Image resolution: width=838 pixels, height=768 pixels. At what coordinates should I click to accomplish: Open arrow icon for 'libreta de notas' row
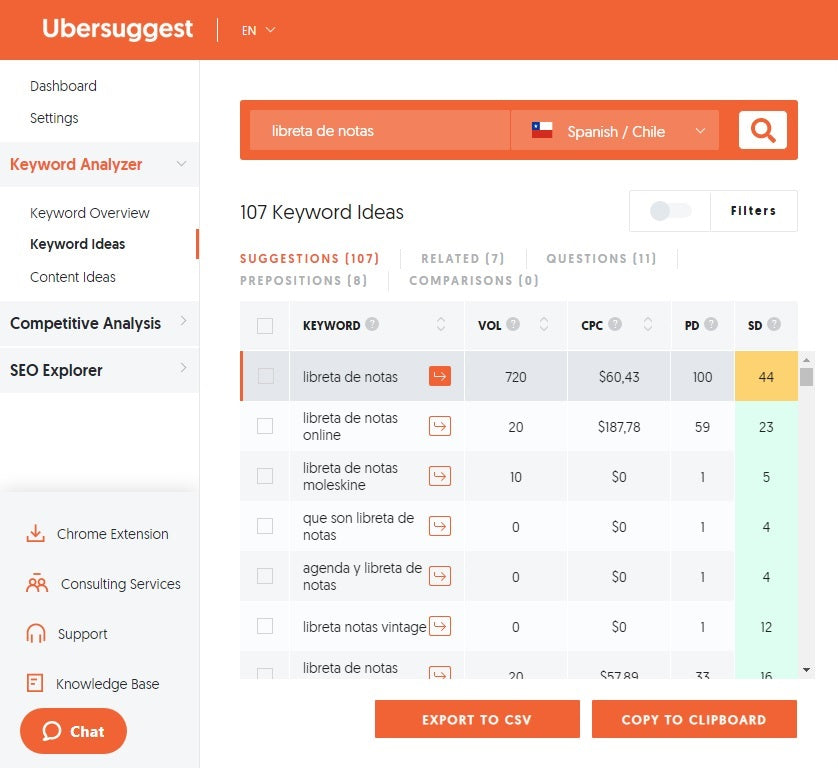440,376
